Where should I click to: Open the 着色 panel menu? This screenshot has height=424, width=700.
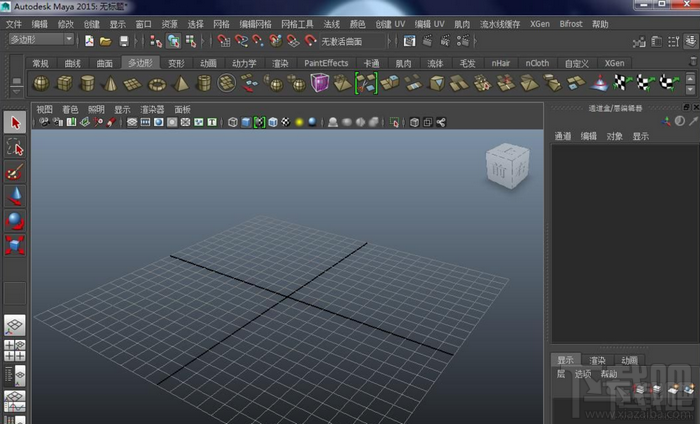click(x=70, y=109)
